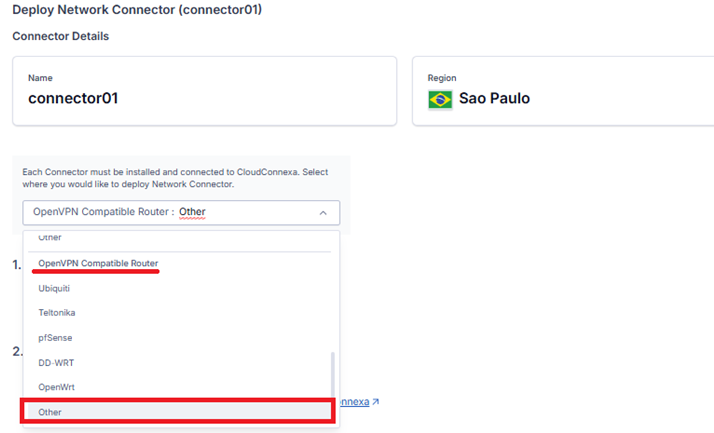
Task: Select pfSense in the dropdown list
Action: click(55, 338)
